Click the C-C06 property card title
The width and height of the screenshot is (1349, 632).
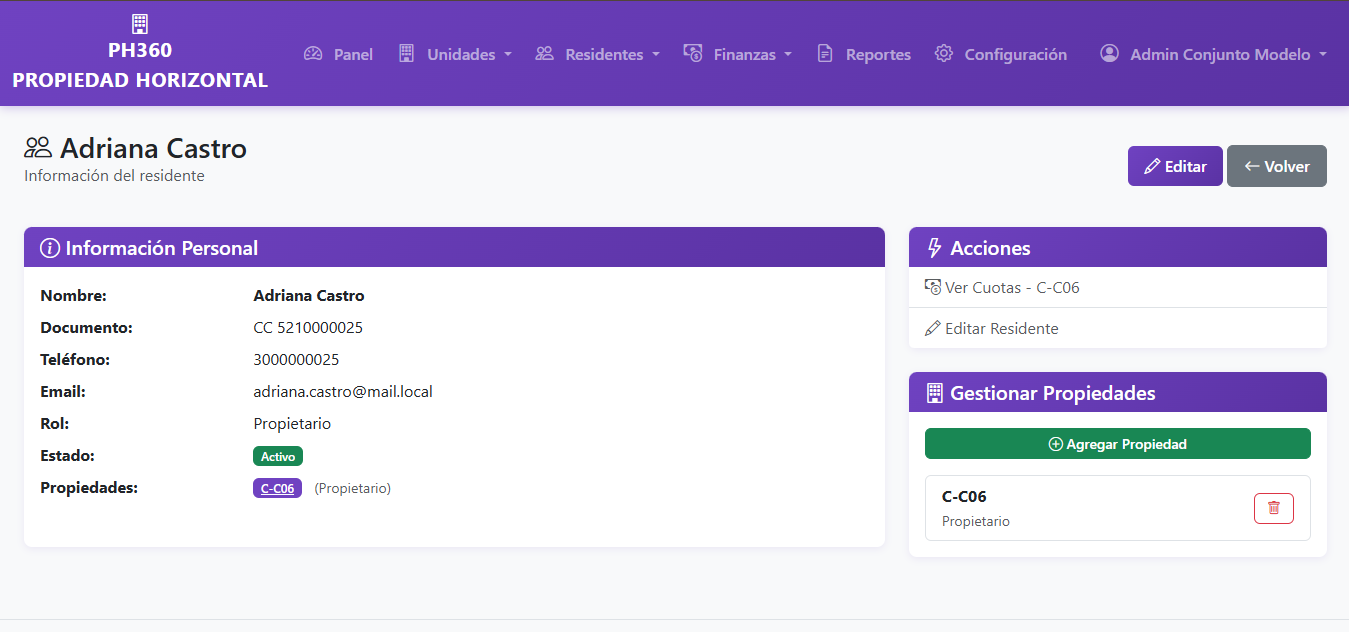pos(964,497)
